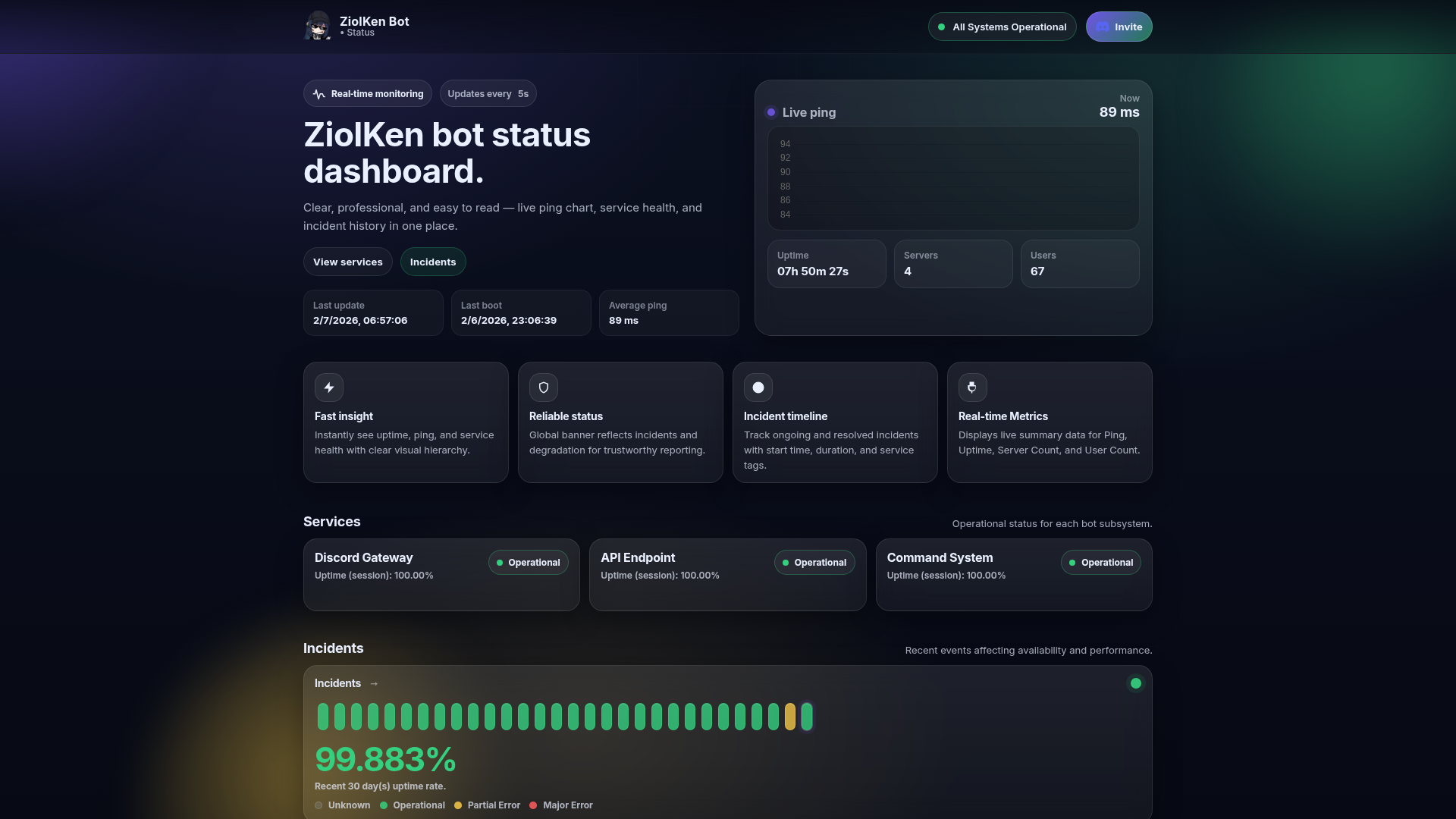Click Discord Gateway Operational badge

(528, 563)
